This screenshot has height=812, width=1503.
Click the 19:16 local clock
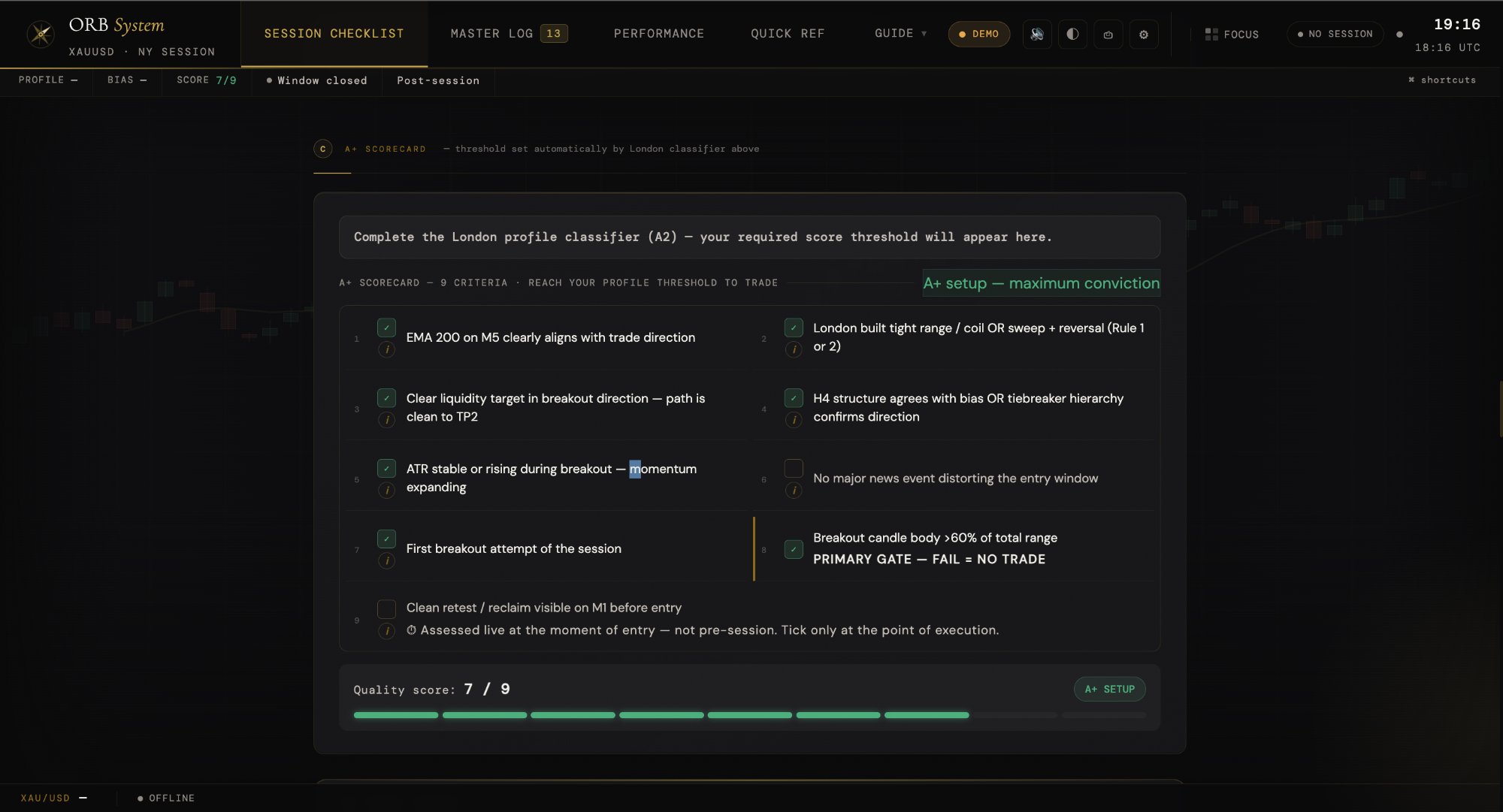[x=1456, y=24]
